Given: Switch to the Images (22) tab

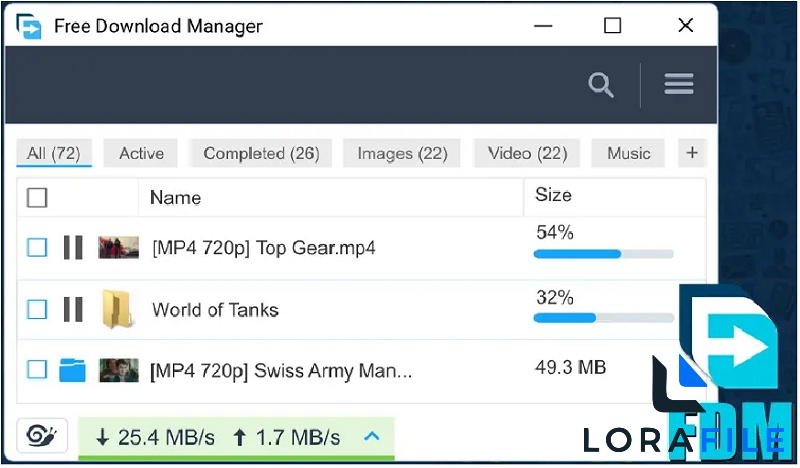Looking at the screenshot, I should click(402, 153).
